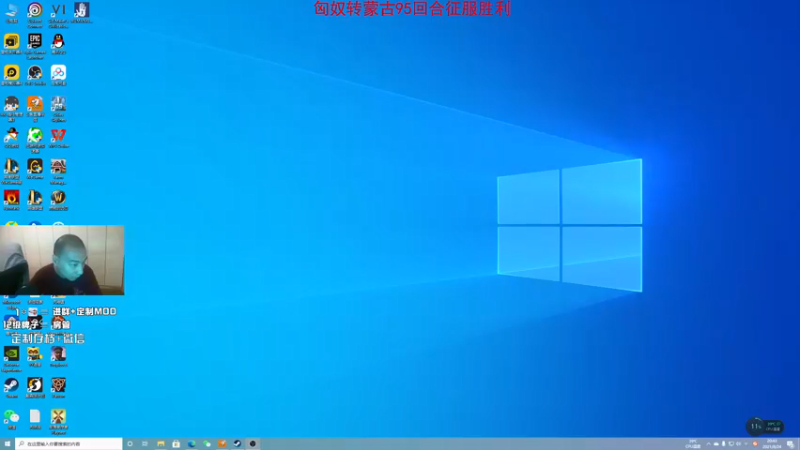Select the windmill game desktop icon
The image size is (800, 450).
(58, 421)
